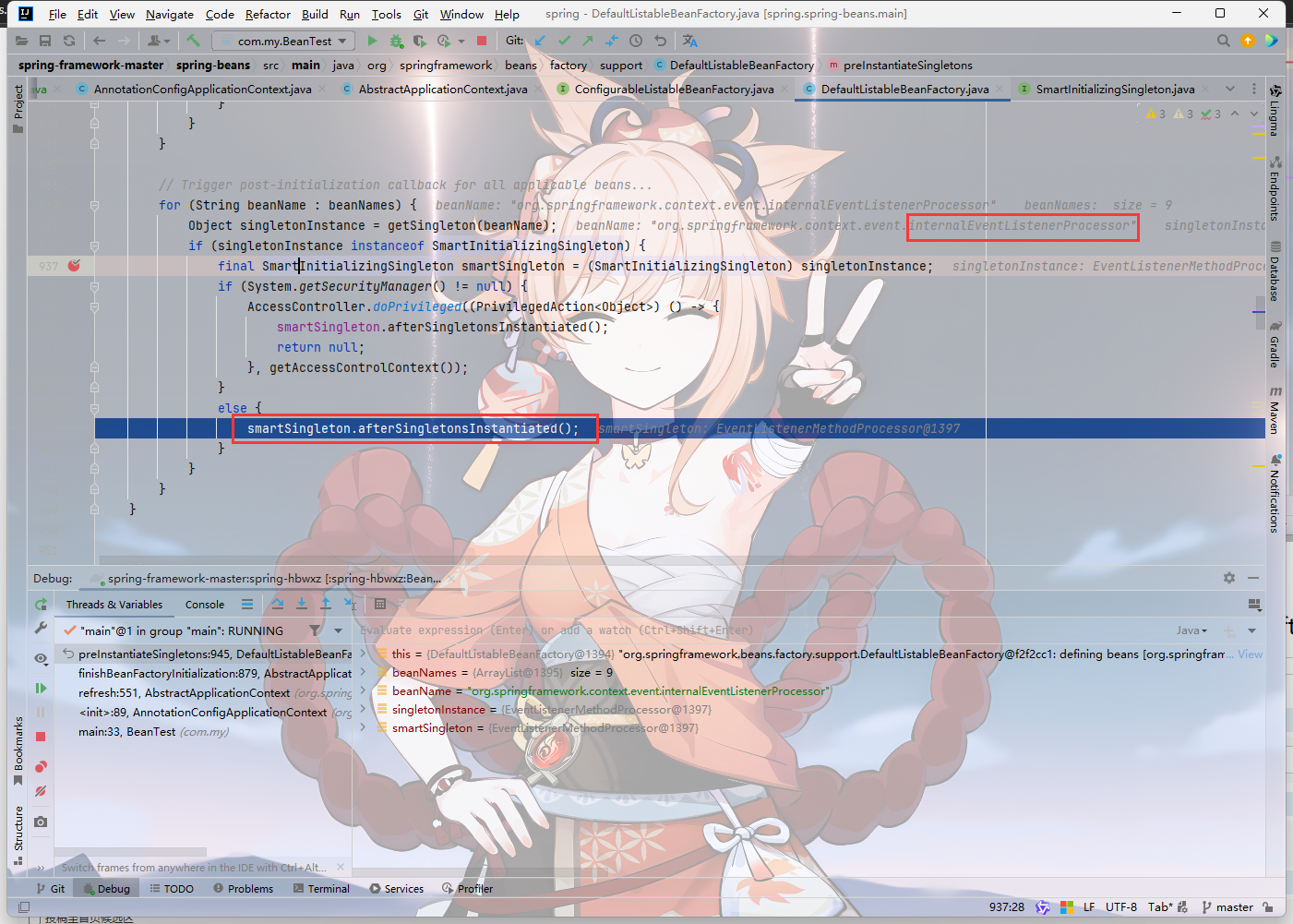This screenshot has width=1293, height=924.
Task: Update project with blue Git arrow
Action: (540, 41)
